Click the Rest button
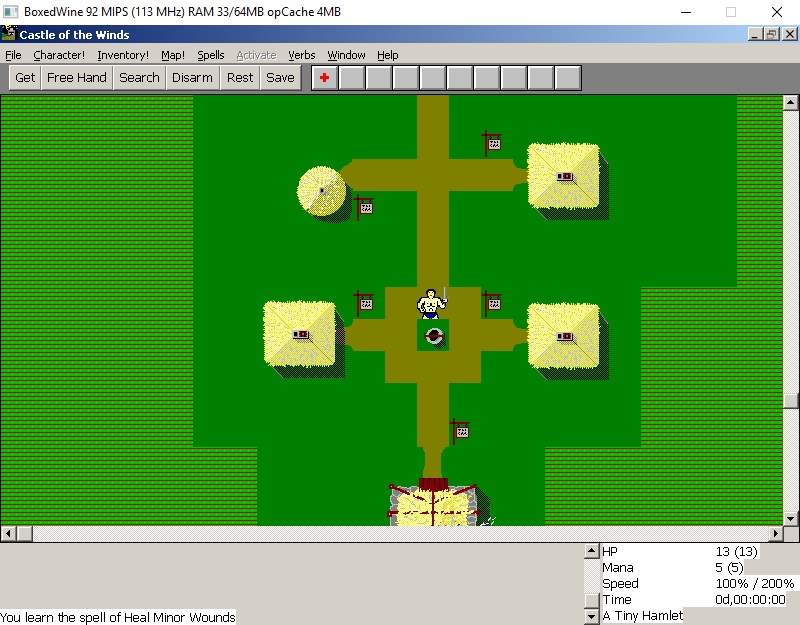800x625 pixels. tap(240, 78)
